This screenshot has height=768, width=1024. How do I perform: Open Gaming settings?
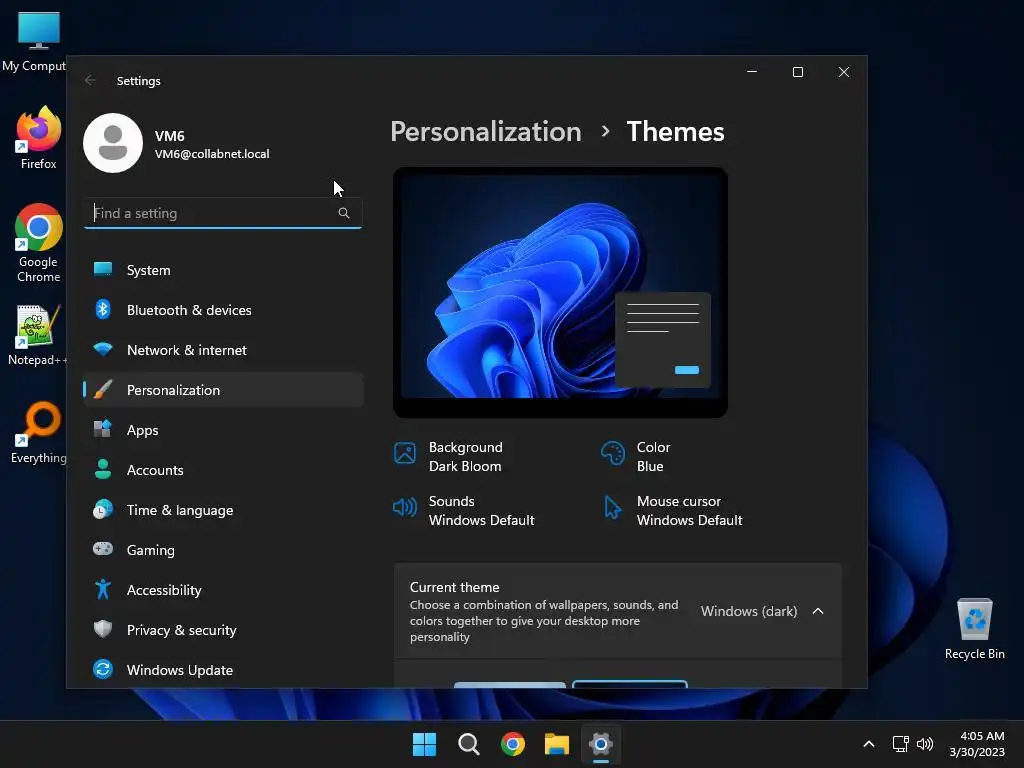pos(223,549)
